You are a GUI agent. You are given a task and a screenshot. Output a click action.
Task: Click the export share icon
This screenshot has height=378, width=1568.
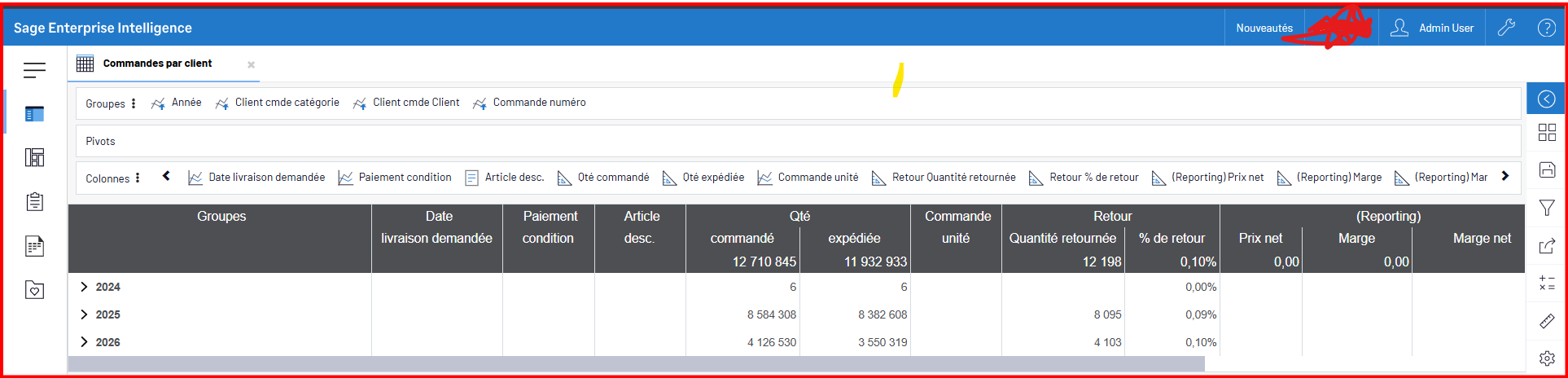pos(1547,246)
